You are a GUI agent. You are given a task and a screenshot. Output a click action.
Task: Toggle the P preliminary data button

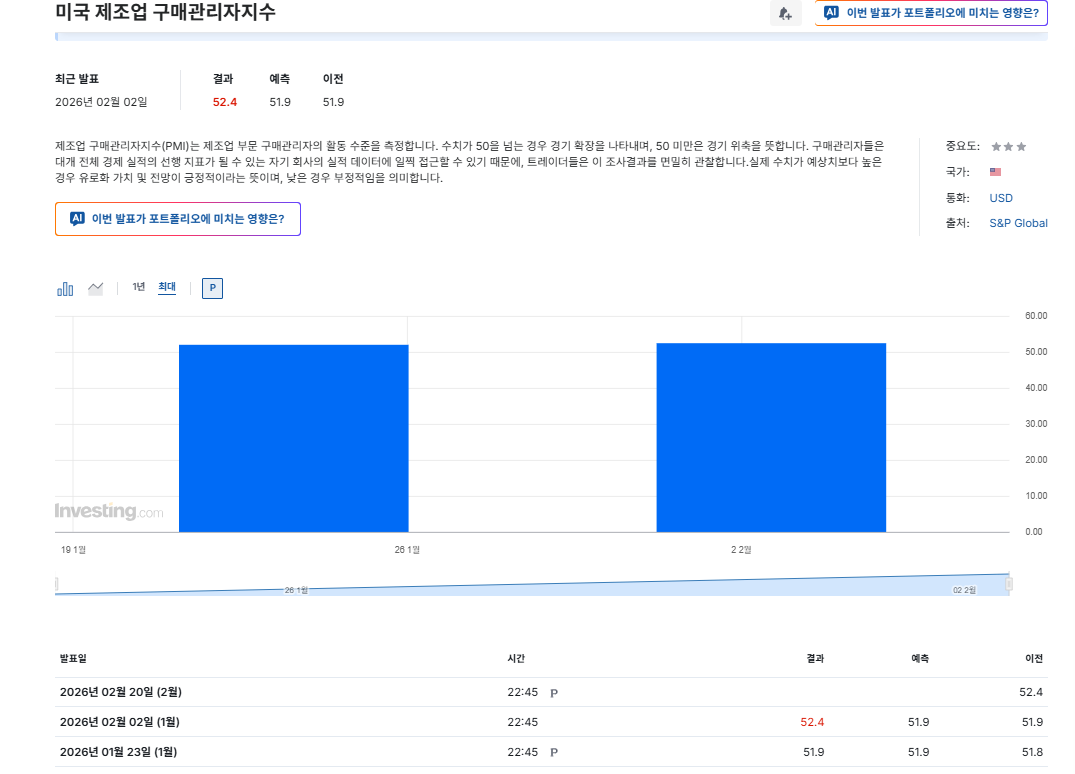pyautogui.click(x=211, y=288)
